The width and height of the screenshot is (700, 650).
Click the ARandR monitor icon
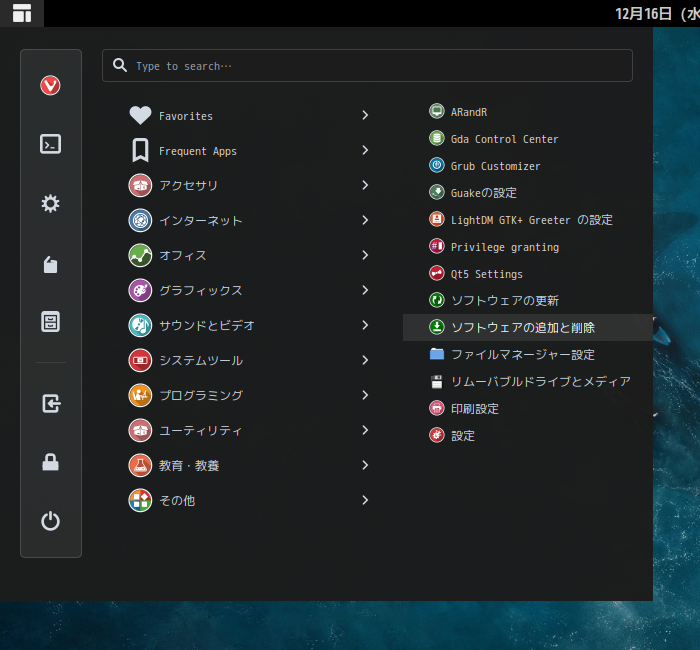tap(437, 111)
